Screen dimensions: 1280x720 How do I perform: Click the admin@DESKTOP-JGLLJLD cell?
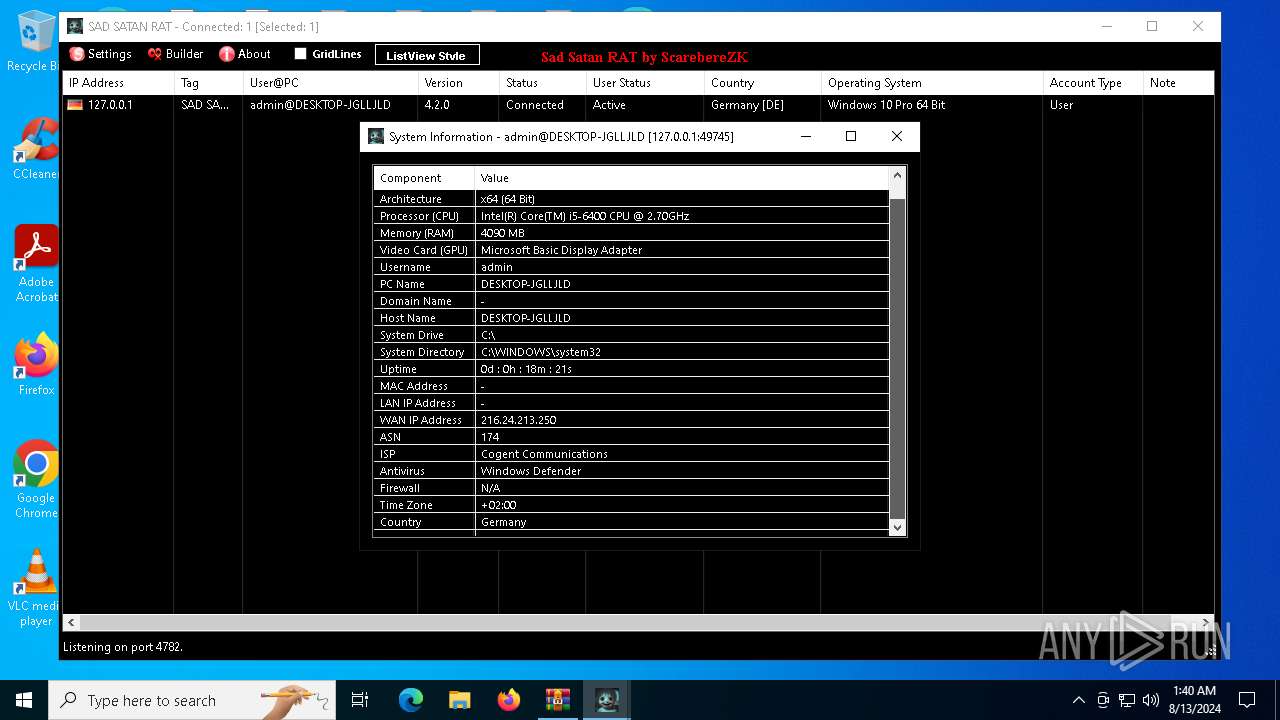[320, 105]
